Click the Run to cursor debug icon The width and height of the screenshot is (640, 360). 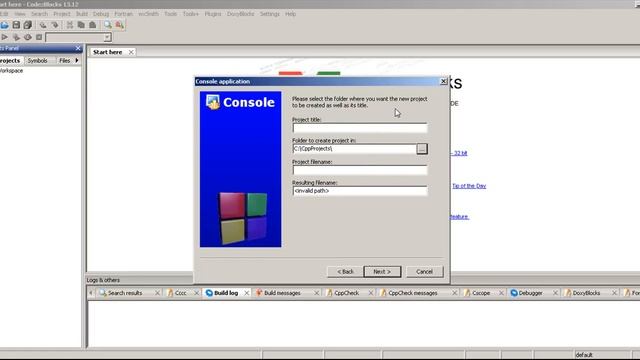point(16,37)
